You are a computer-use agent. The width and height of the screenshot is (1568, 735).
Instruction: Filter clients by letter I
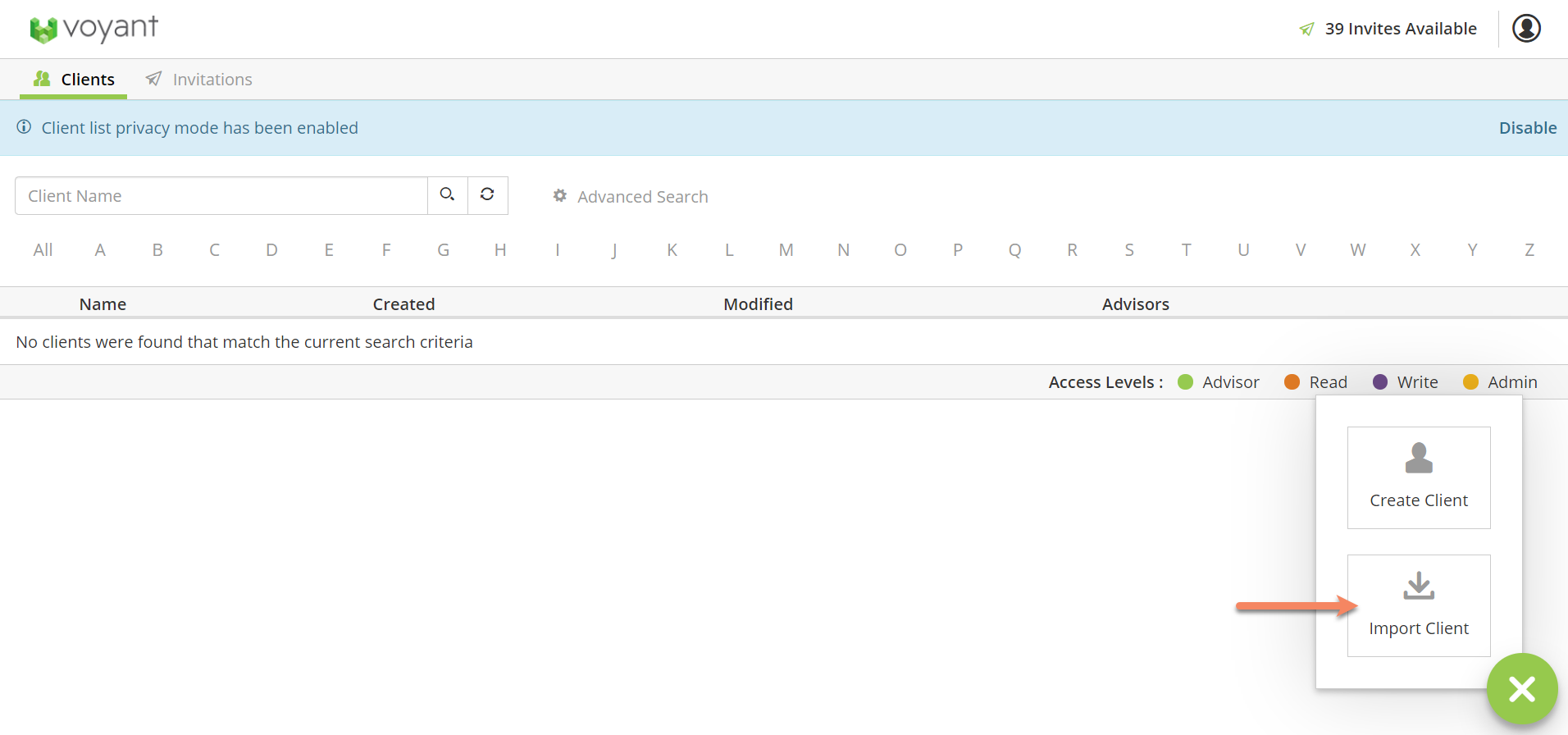[558, 250]
